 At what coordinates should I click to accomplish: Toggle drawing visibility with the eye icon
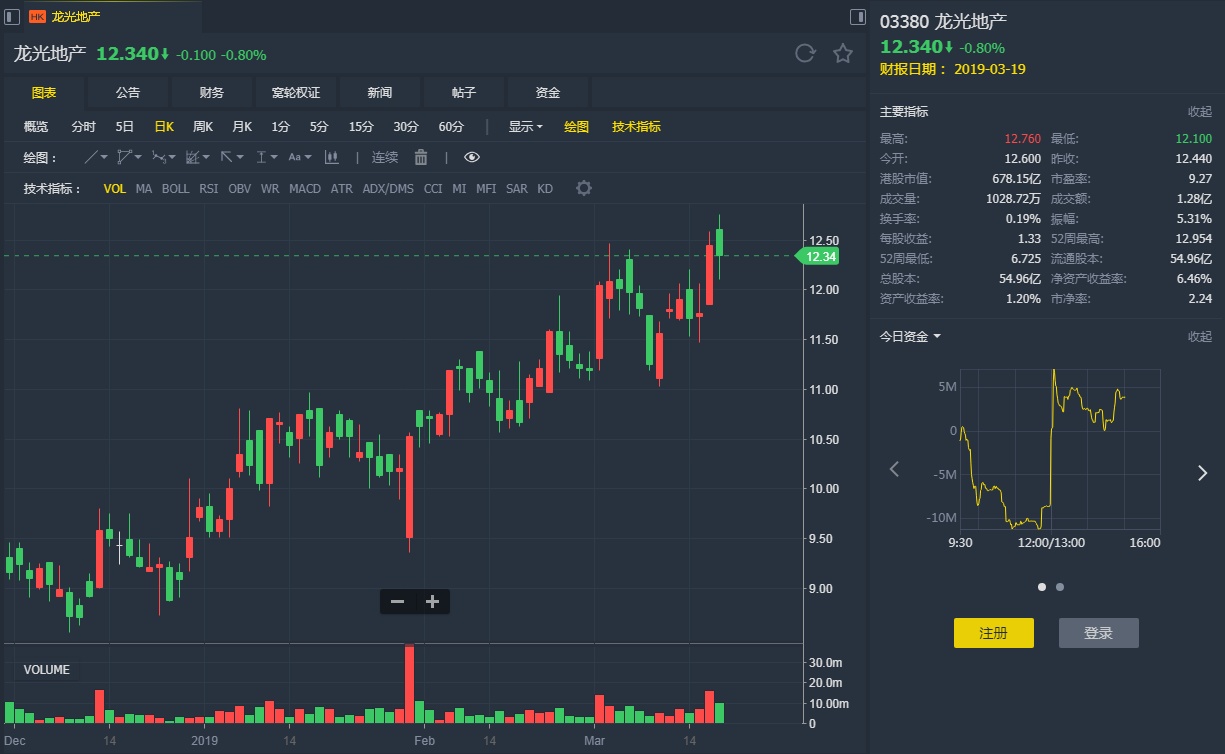click(x=472, y=157)
